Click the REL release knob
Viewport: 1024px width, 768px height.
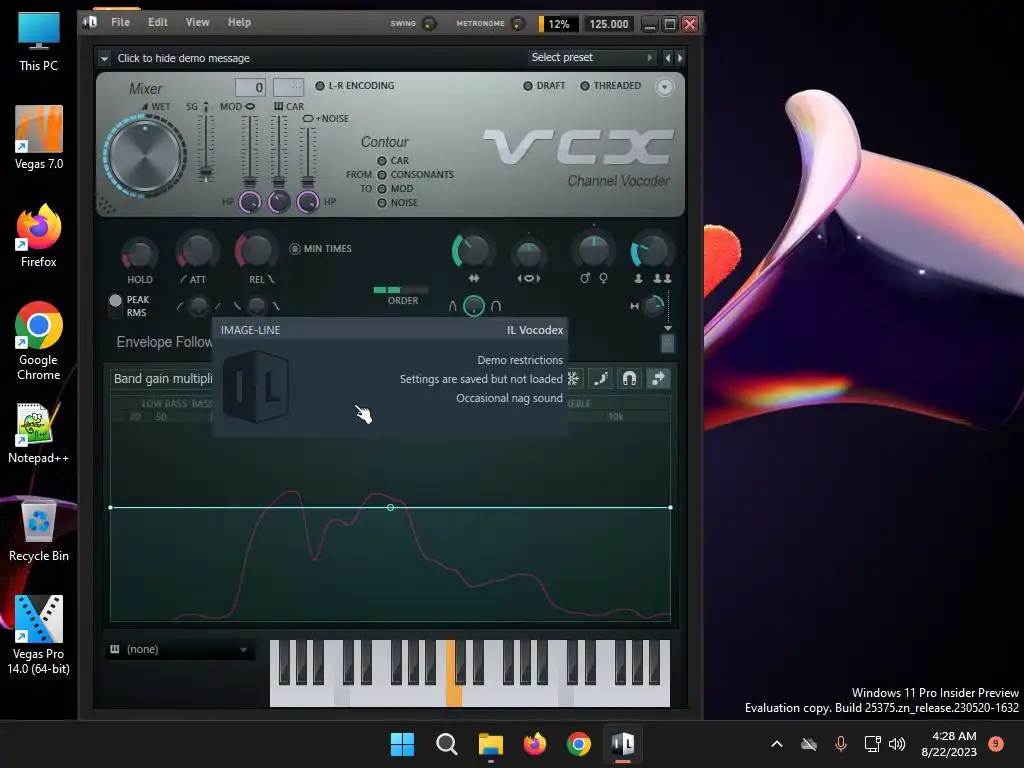[256, 251]
